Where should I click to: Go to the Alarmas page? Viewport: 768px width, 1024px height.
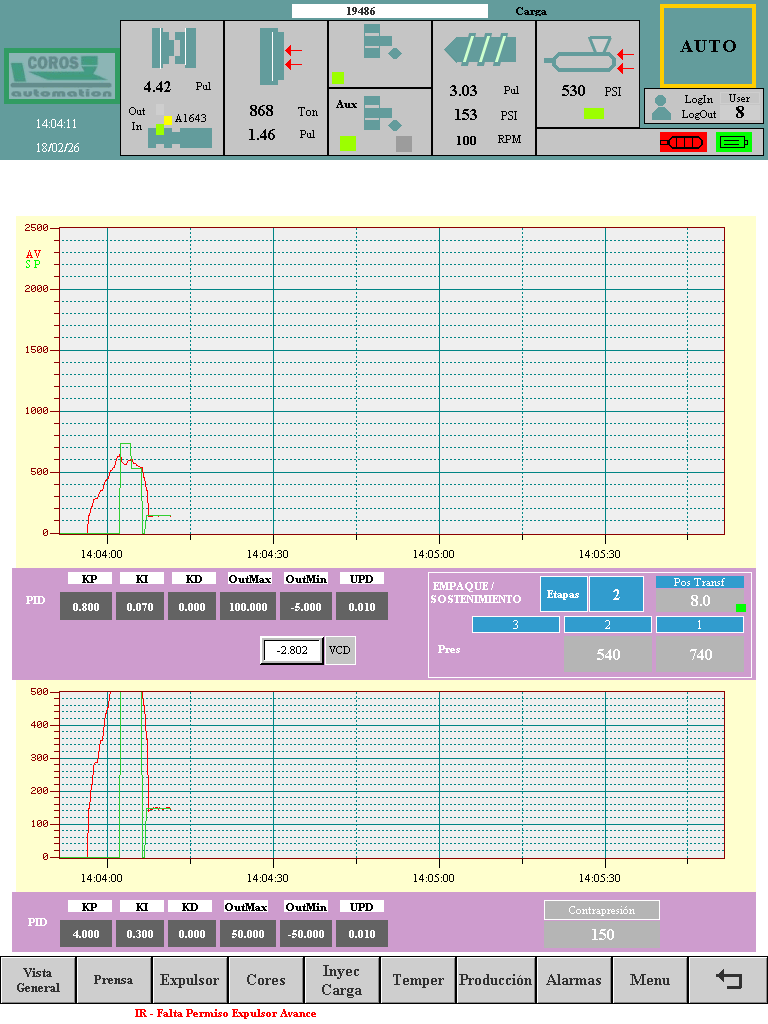(573, 980)
